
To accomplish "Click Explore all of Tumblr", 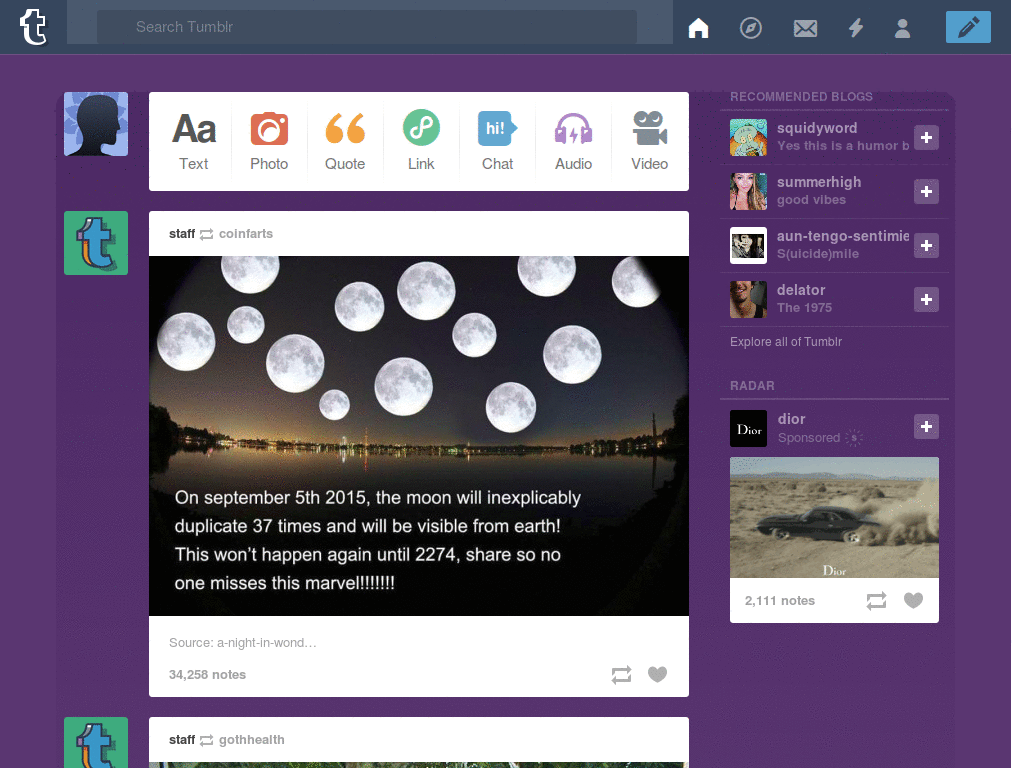I will coord(786,342).
